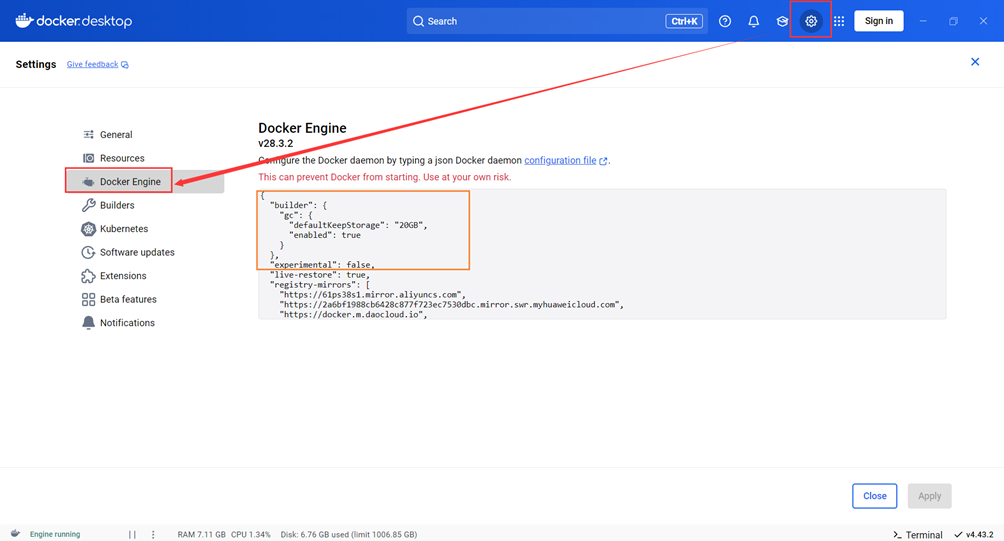Click the "live-restore": true line
The image size is (1004, 541).
click(320, 275)
